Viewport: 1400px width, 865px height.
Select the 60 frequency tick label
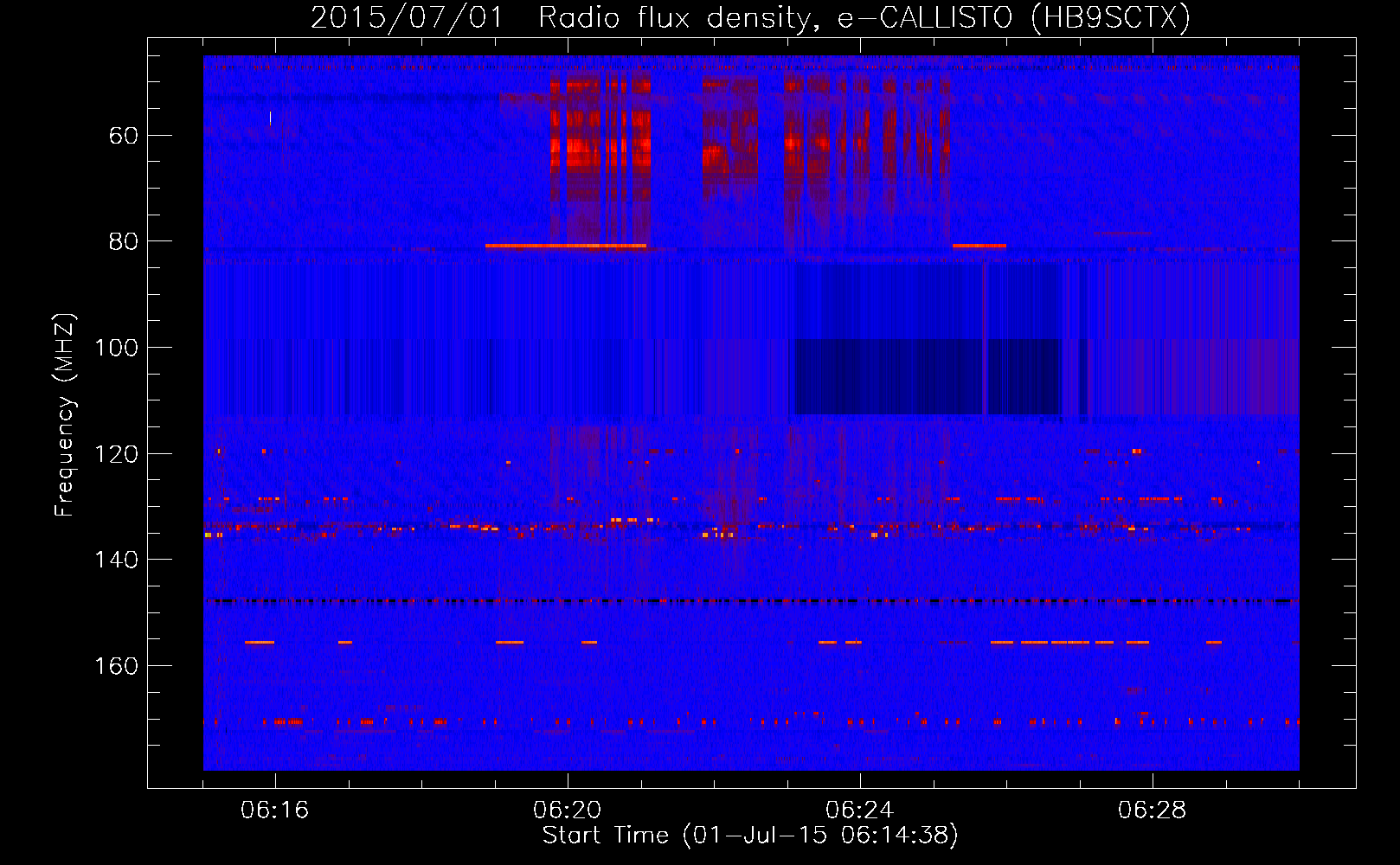tap(124, 136)
